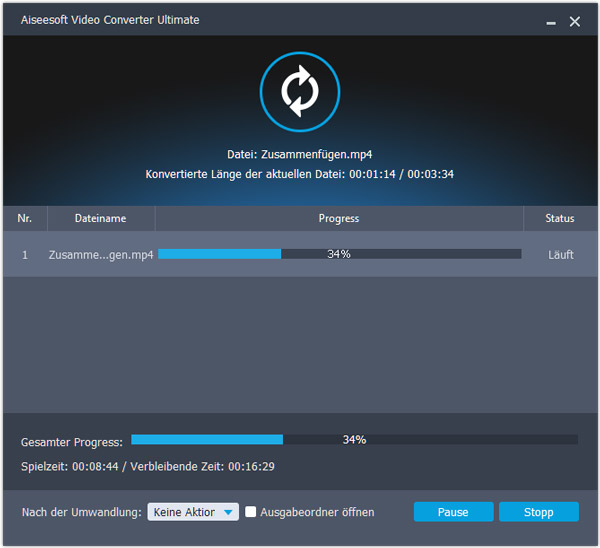The width and height of the screenshot is (600, 548).
Task: Select the Zusamme...gen.mp4 file row
Action: [100, 254]
